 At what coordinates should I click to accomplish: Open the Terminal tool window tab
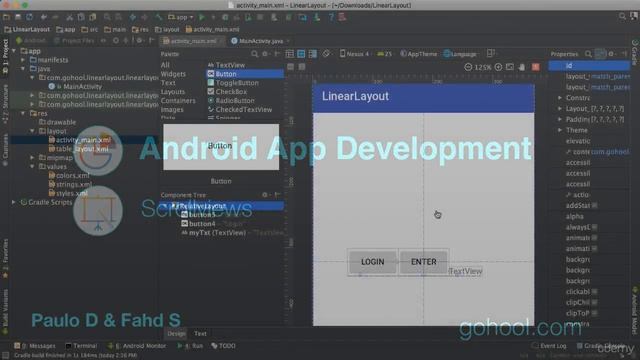click(81, 346)
